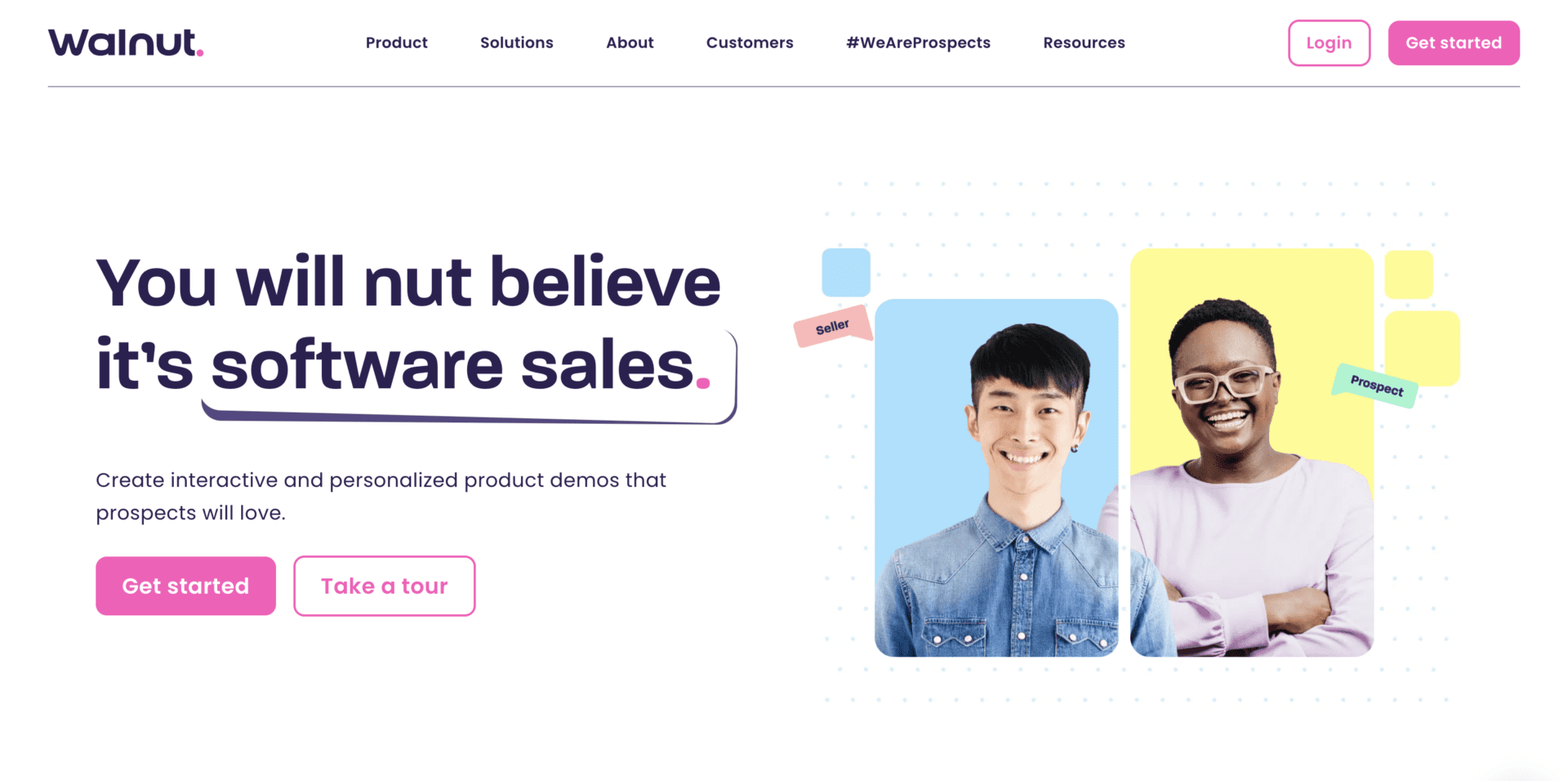1568x781 pixels.
Task: Select the pink Seller tag
Action: click(x=832, y=327)
